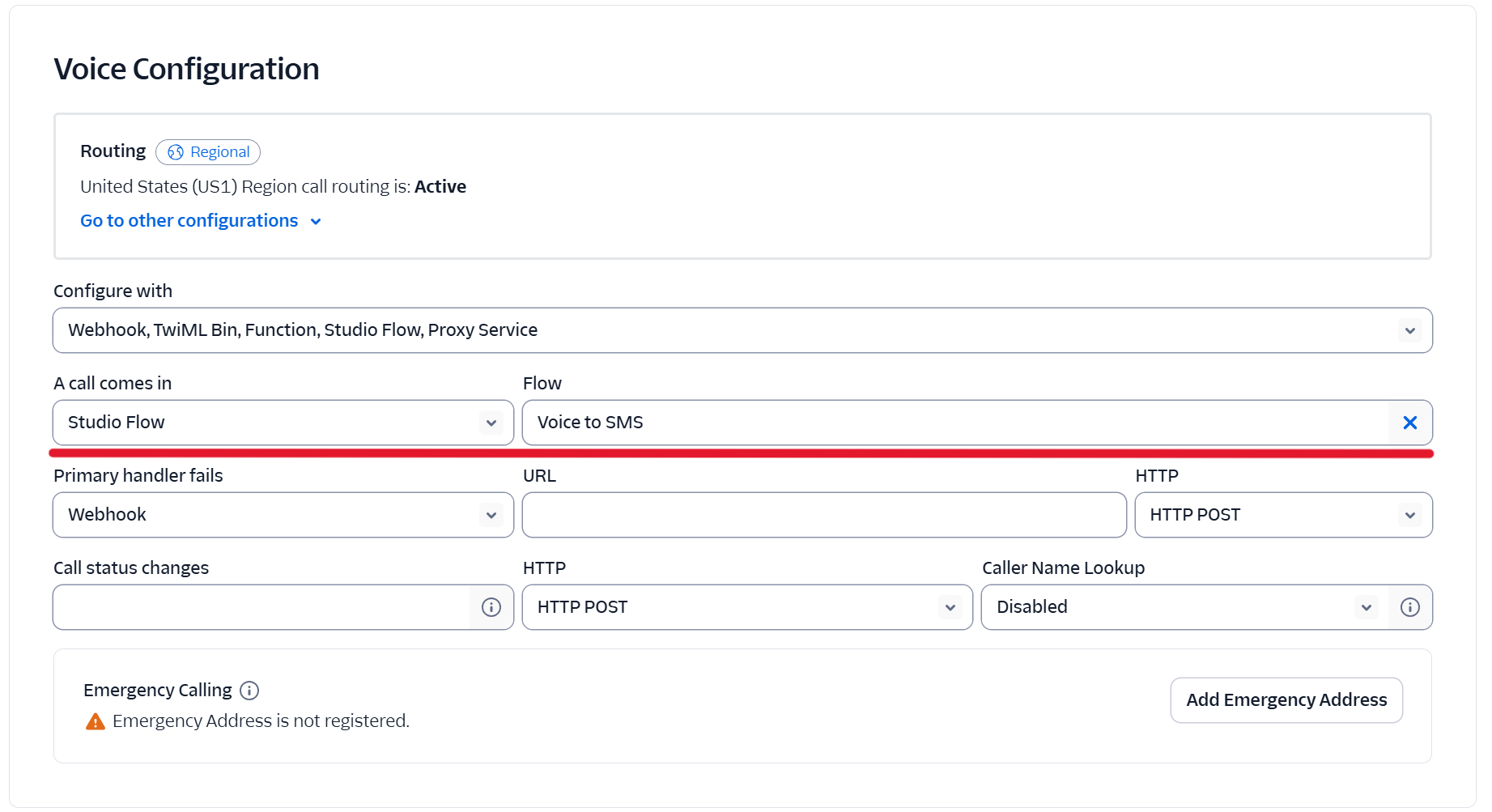Expand Go to other configurations link

point(189,221)
